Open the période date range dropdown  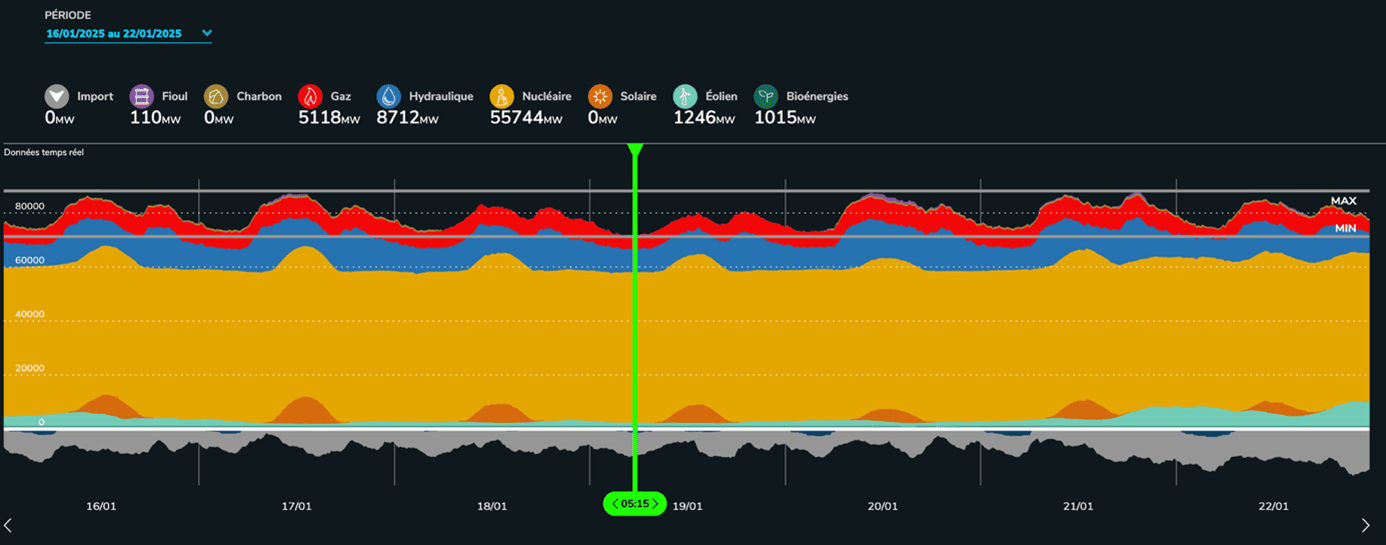[x=114, y=34]
